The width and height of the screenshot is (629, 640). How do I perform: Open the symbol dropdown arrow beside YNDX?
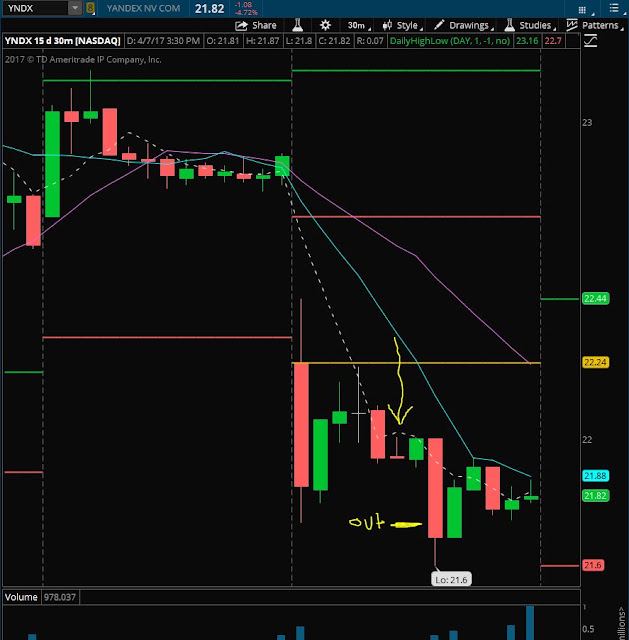pos(75,8)
